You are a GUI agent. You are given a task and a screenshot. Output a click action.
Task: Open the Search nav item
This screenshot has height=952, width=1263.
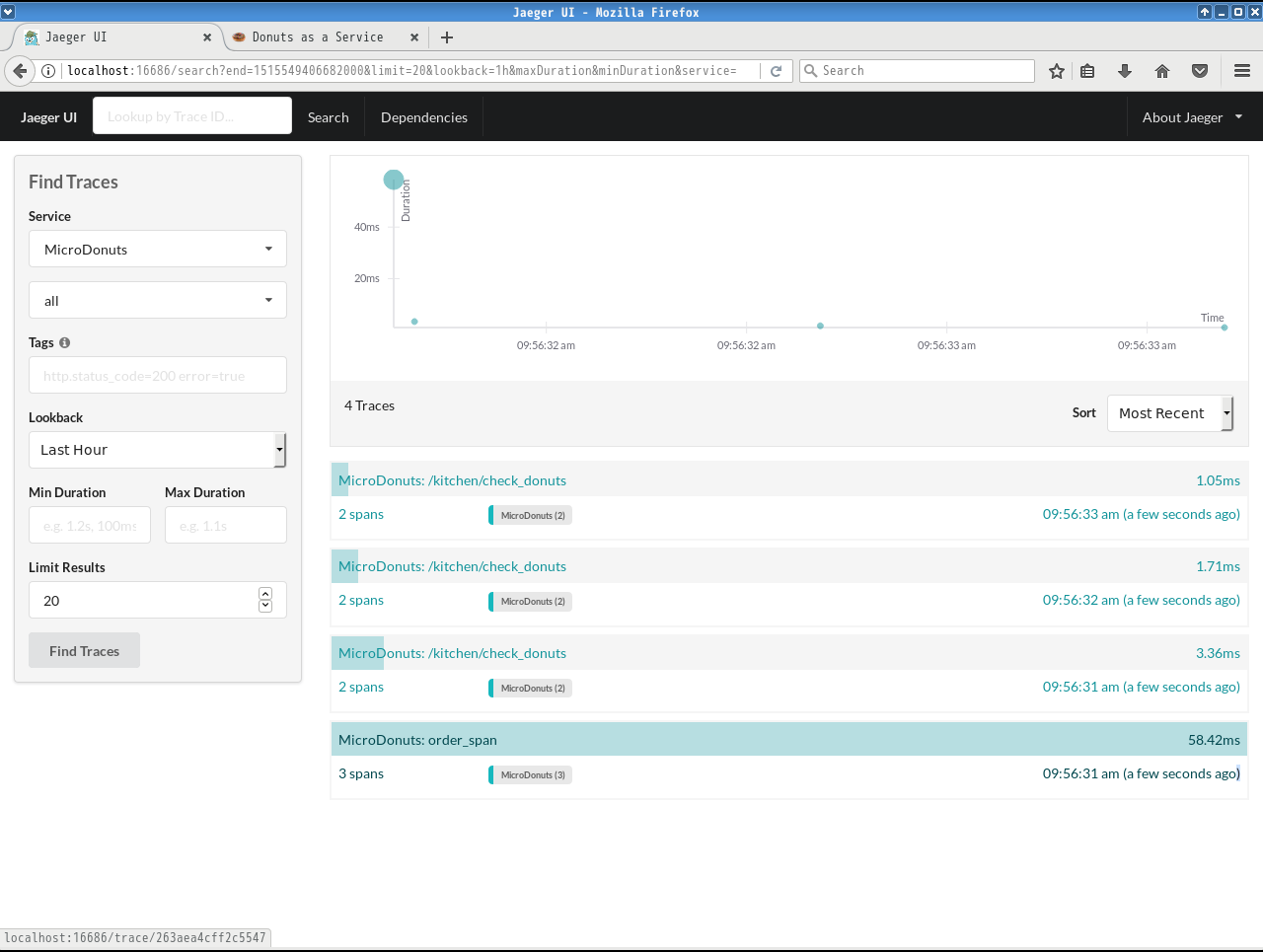click(x=329, y=117)
